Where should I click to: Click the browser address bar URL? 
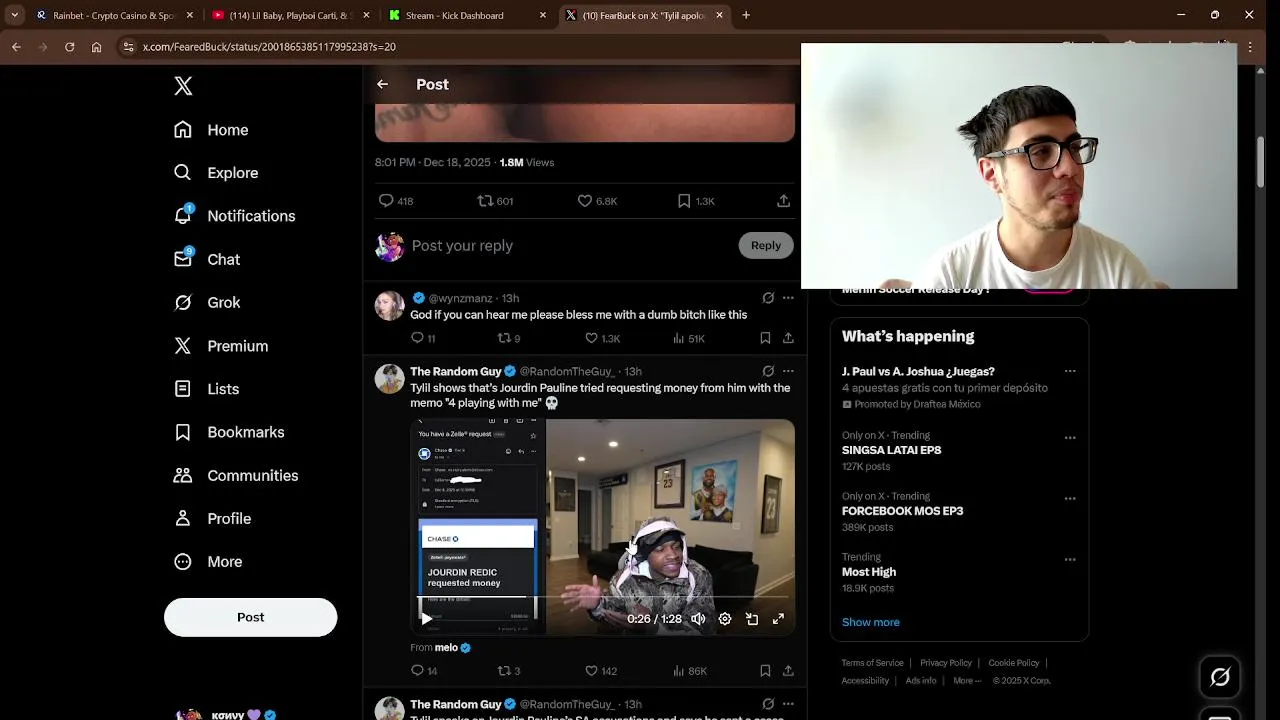click(x=269, y=47)
